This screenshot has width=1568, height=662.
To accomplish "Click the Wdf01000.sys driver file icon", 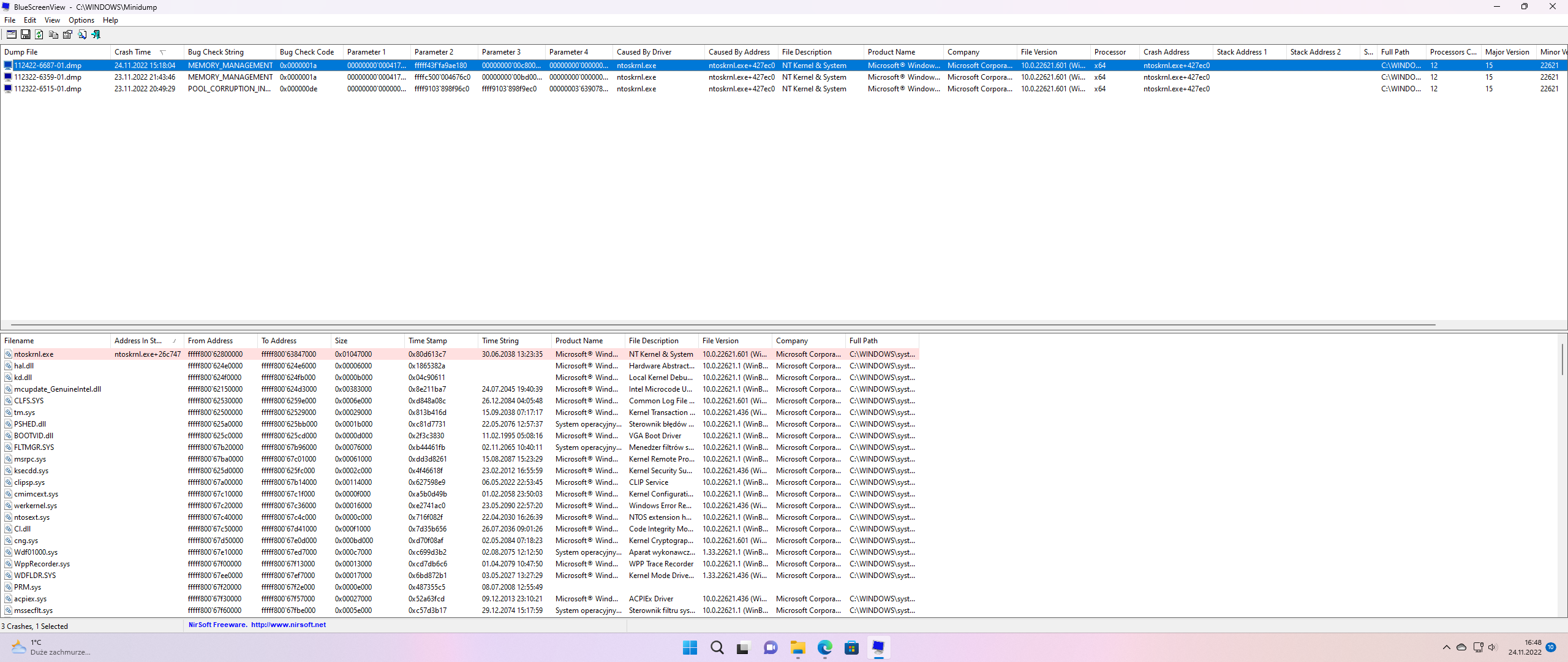I will point(9,552).
